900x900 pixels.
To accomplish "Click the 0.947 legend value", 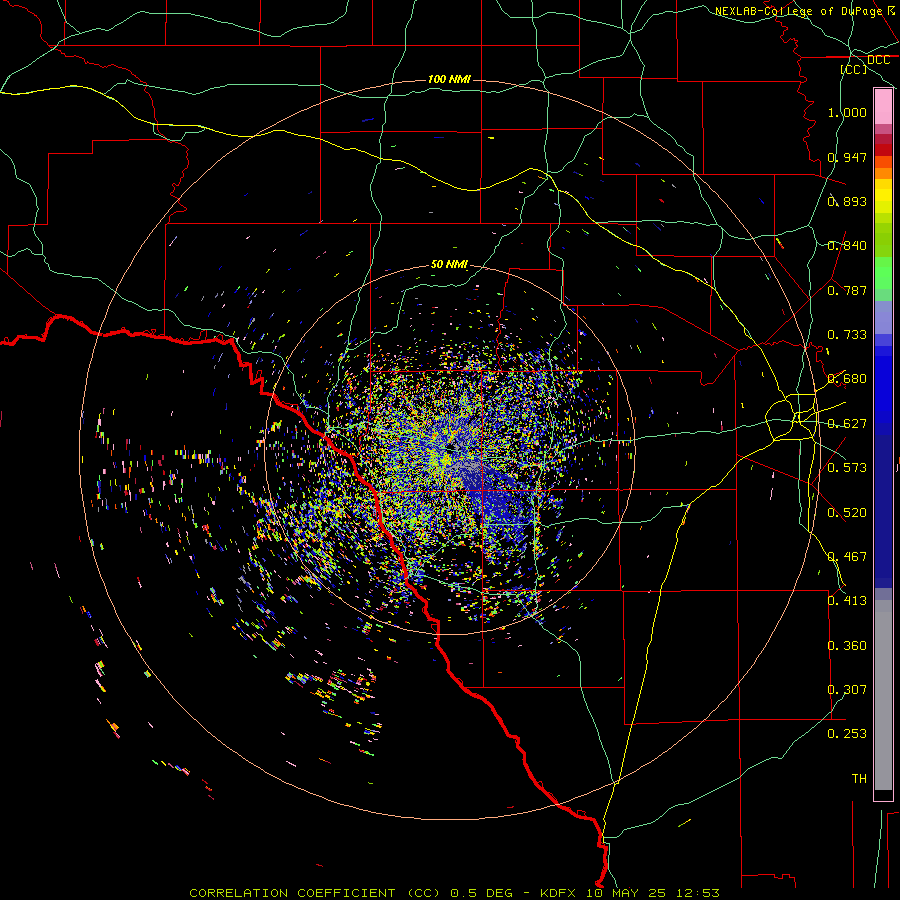I will tap(847, 157).
